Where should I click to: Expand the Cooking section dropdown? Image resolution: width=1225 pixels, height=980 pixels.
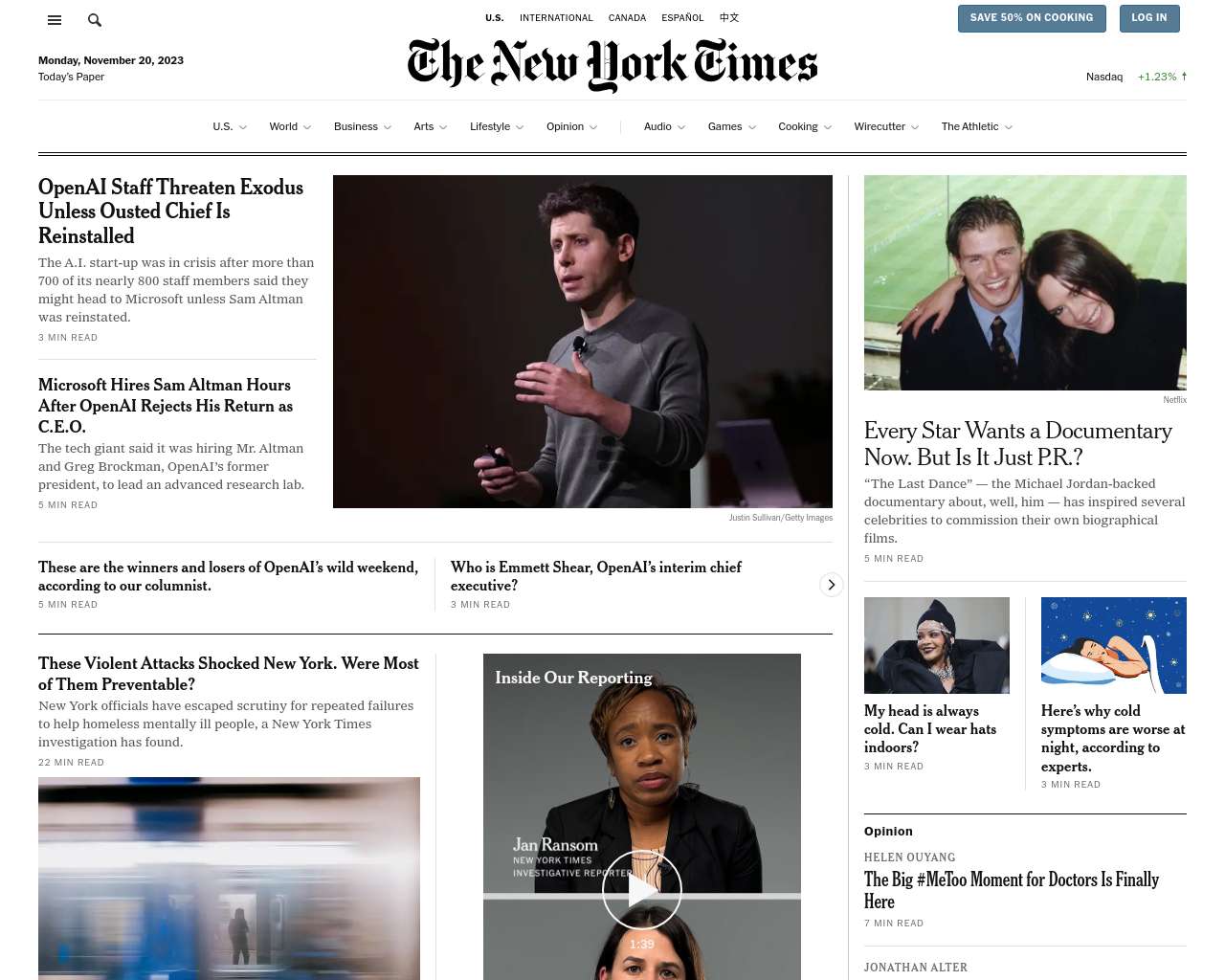[x=827, y=127]
